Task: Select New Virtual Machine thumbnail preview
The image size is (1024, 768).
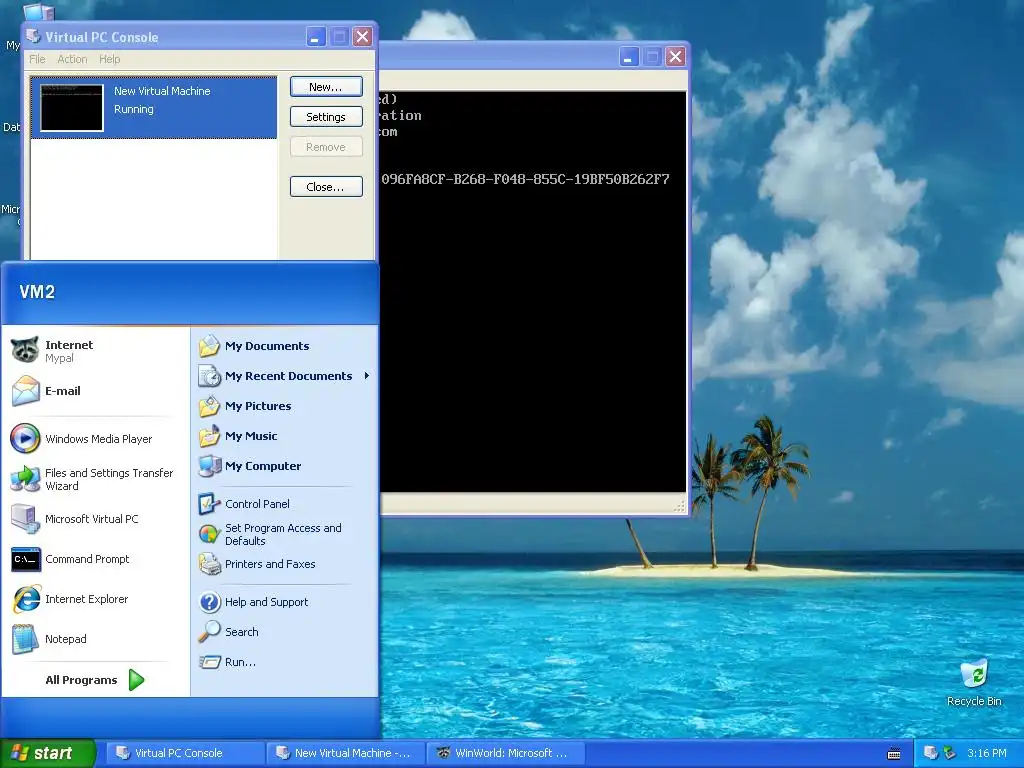Action: click(72, 108)
